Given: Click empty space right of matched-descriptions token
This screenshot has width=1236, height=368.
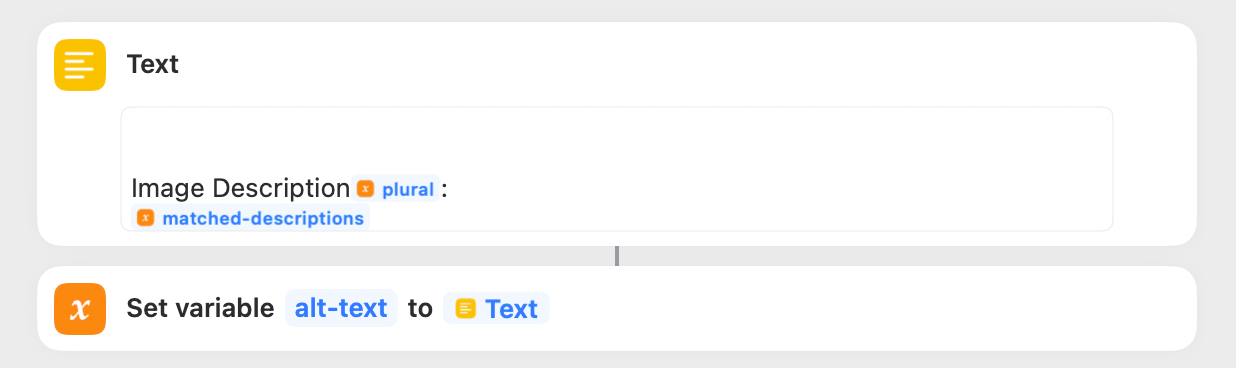Looking at the screenshot, I should click(740, 217).
